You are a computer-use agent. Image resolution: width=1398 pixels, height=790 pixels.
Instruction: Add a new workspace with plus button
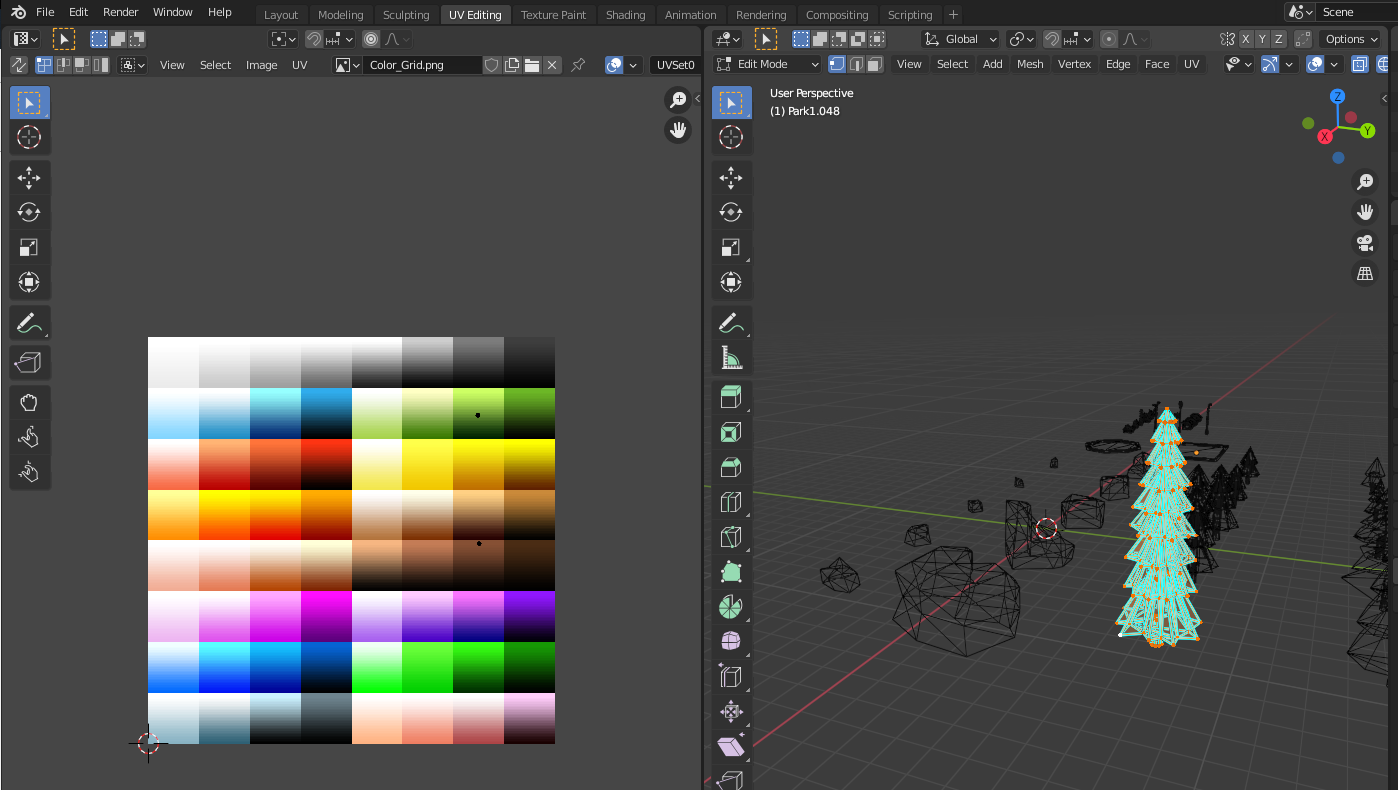point(953,15)
